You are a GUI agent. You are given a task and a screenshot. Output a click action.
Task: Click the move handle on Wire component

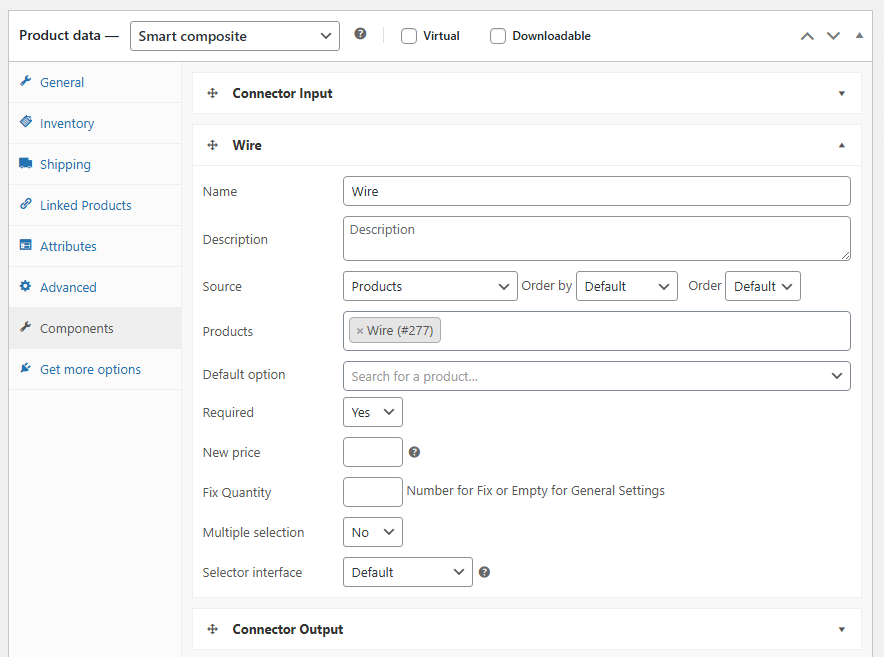coord(212,145)
